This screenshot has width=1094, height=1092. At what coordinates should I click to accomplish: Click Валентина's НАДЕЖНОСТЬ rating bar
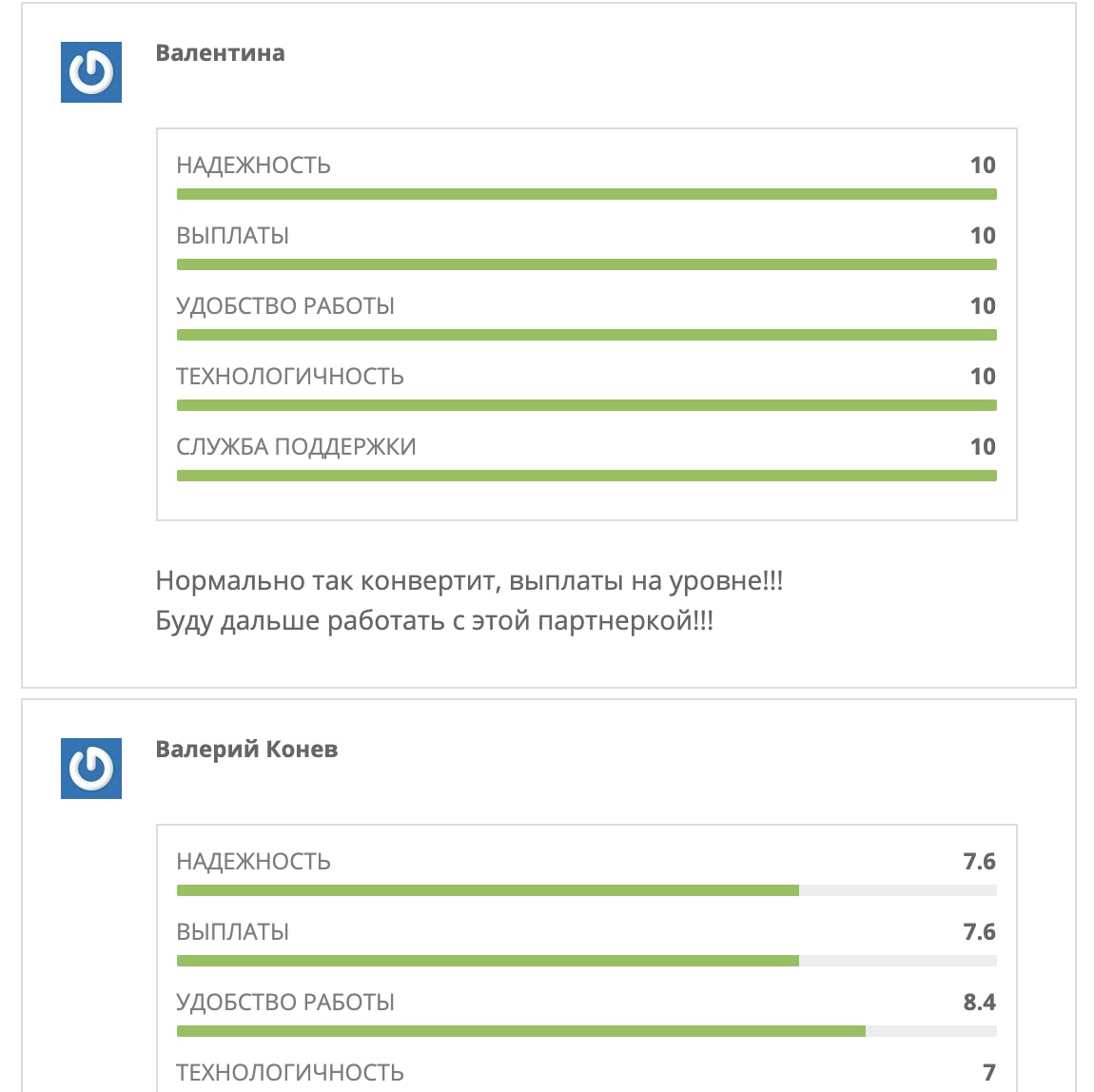click(586, 194)
